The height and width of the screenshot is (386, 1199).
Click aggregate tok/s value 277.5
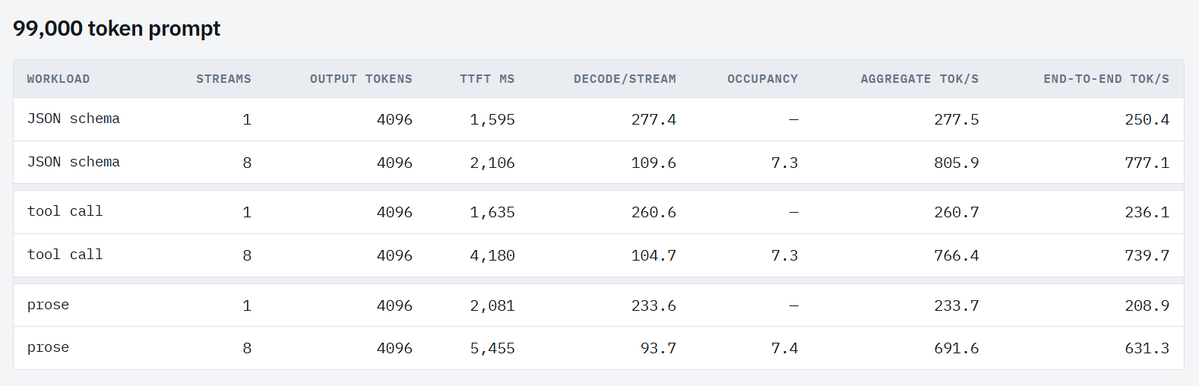[957, 120]
